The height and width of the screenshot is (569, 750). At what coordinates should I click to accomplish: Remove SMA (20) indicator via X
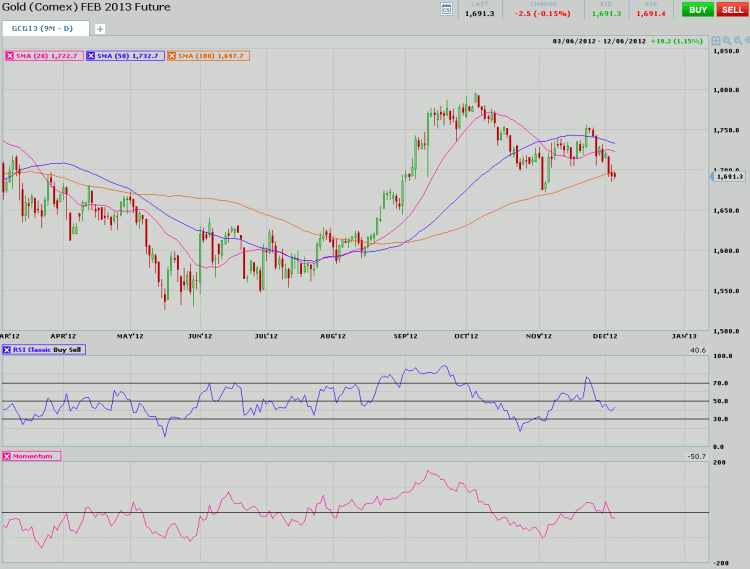(x=10, y=56)
